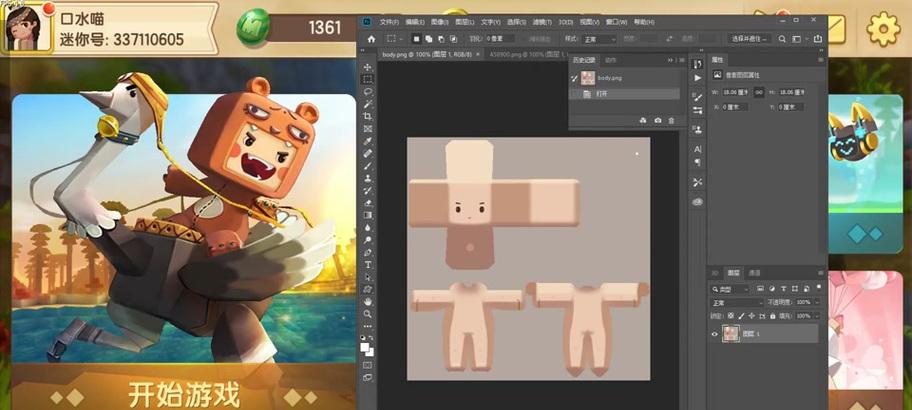This screenshot has width=912, height=410.
Task: Open the Image menu
Action: (x=440, y=22)
